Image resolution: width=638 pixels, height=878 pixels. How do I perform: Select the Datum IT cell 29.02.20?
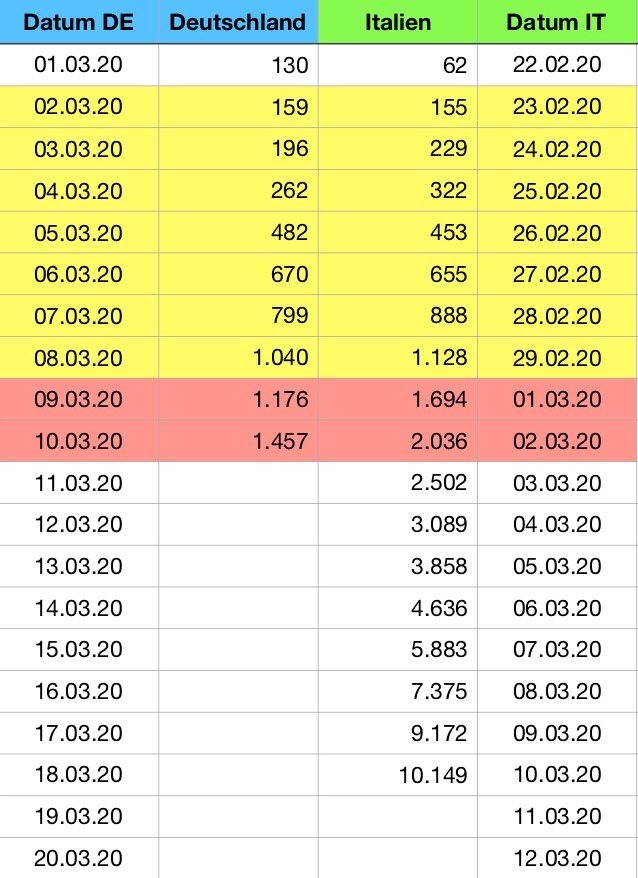click(557, 357)
